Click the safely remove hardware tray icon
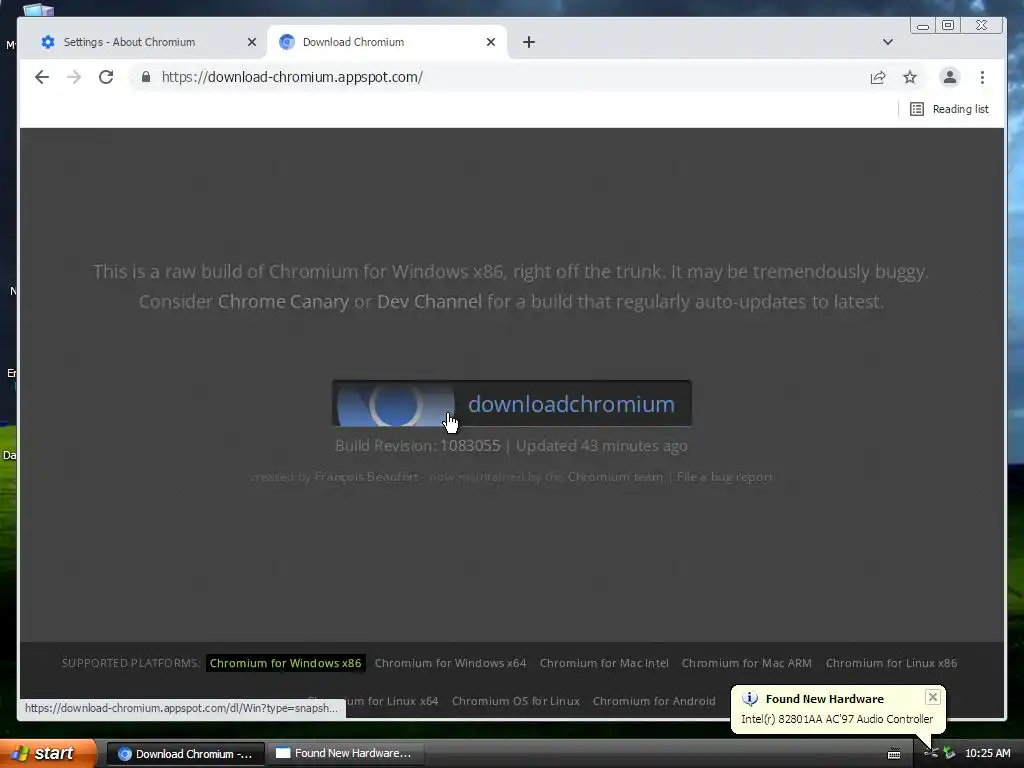The image size is (1024, 768). 949,753
